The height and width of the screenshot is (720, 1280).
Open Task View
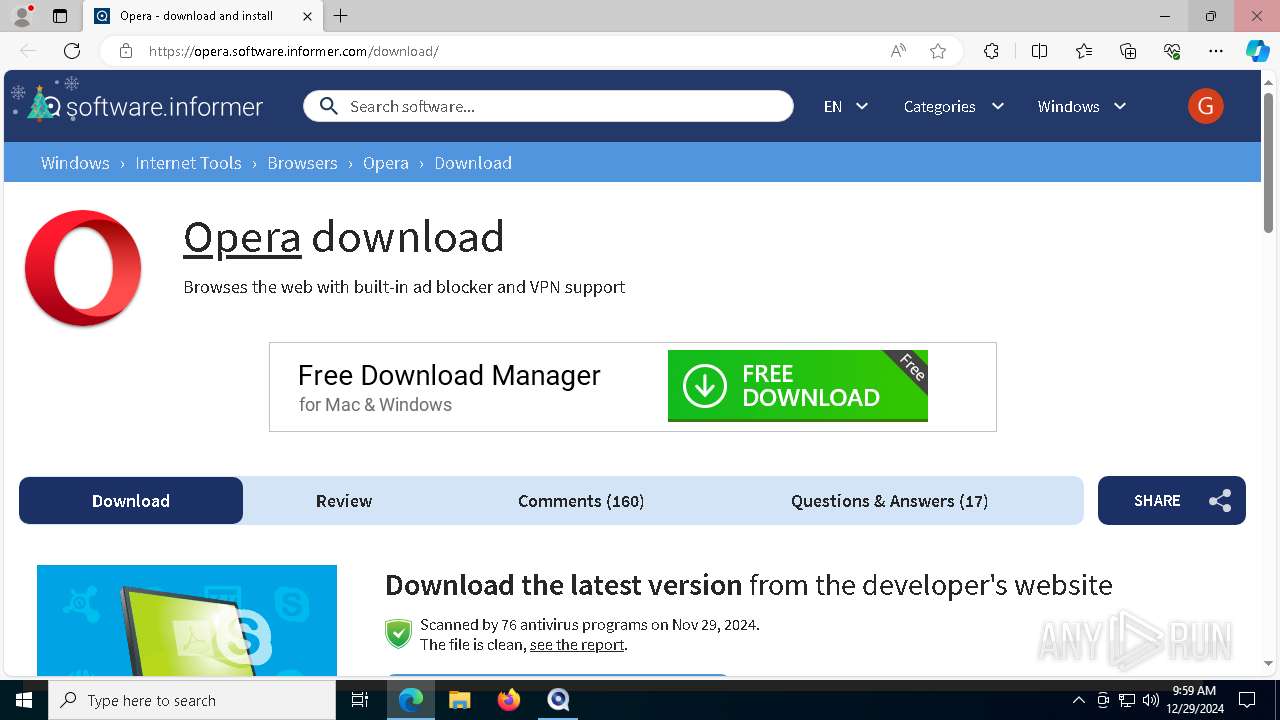point(360,700)
